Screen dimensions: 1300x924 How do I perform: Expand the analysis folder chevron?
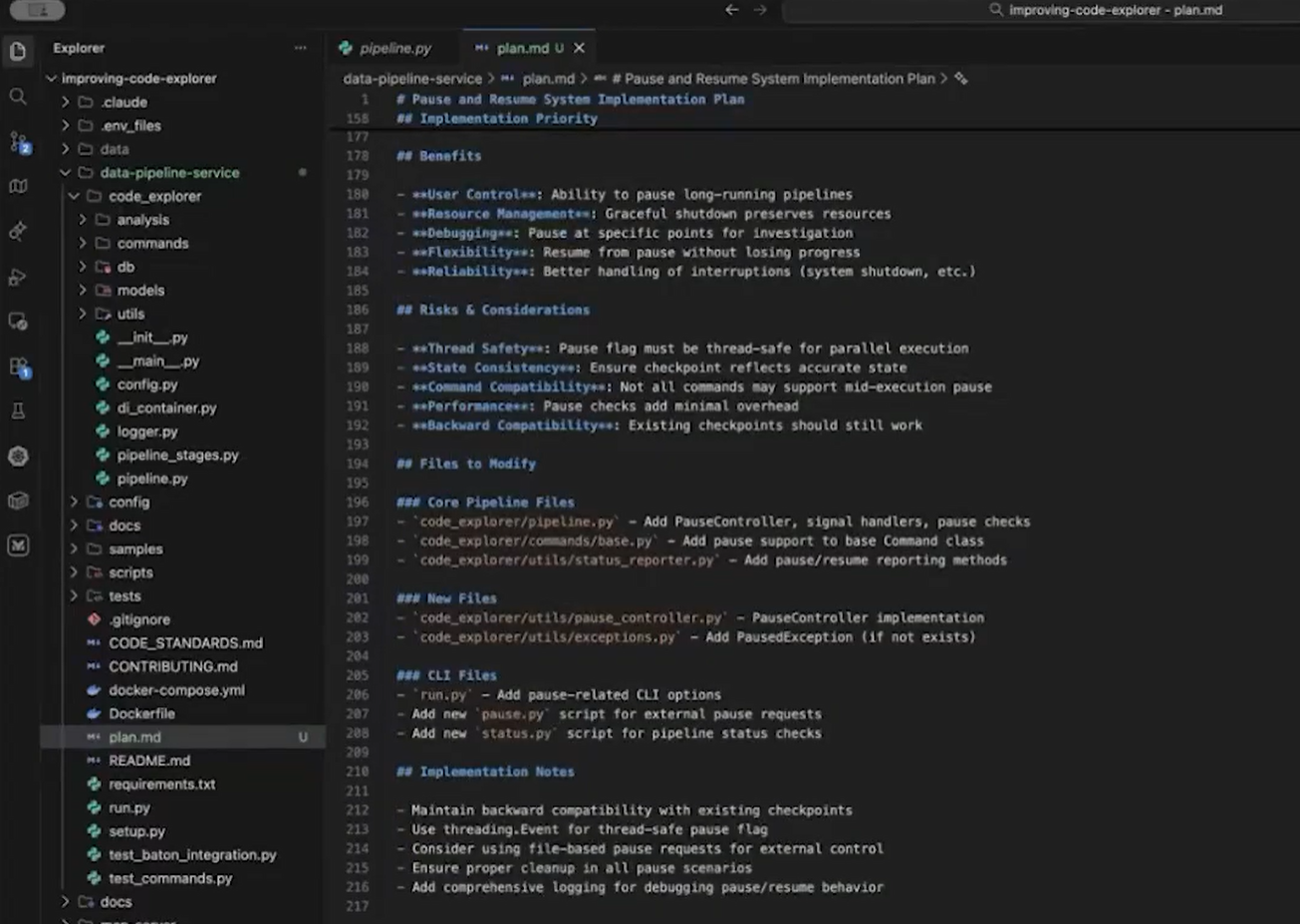point(83,220)
